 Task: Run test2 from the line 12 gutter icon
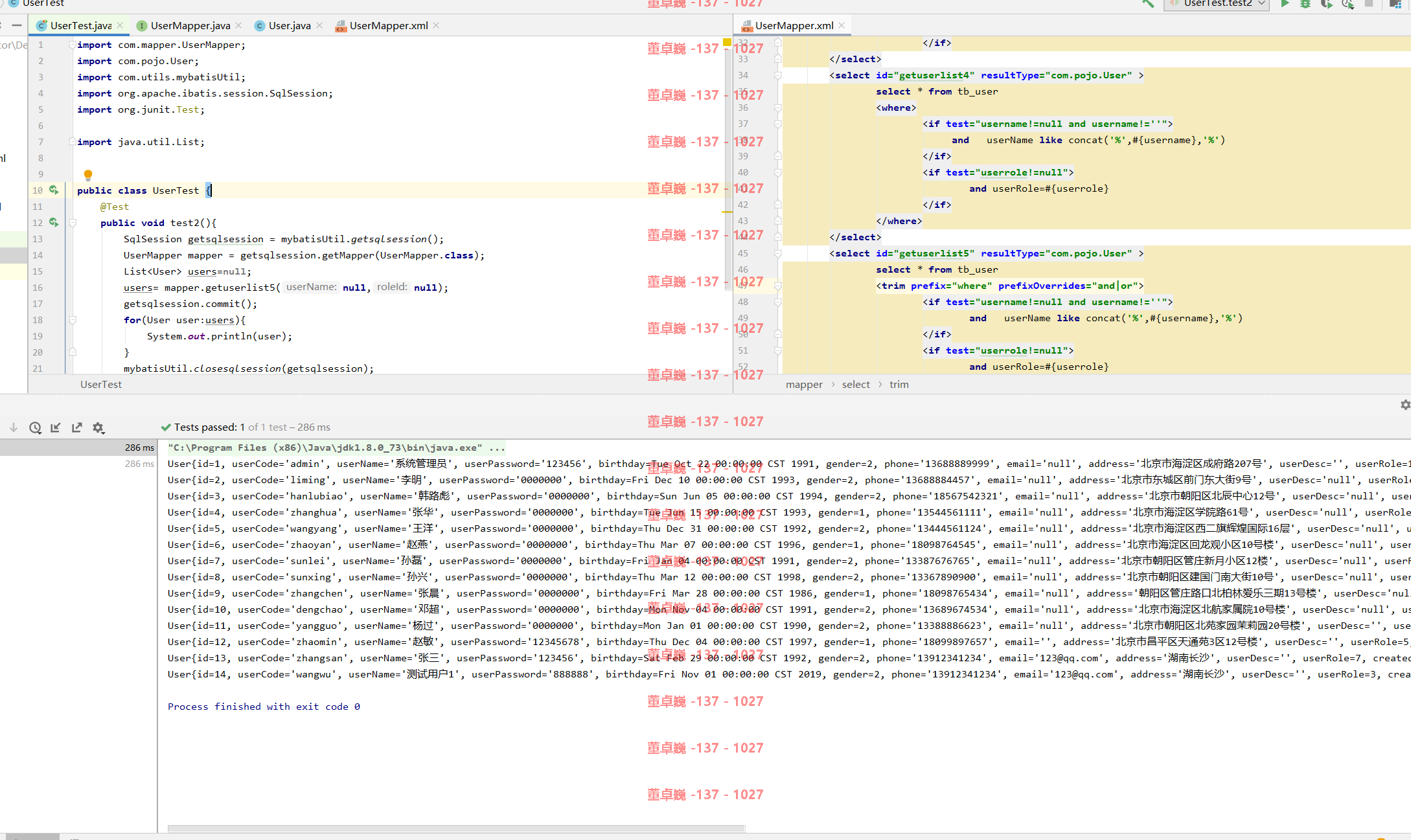(x=54, y=222)
